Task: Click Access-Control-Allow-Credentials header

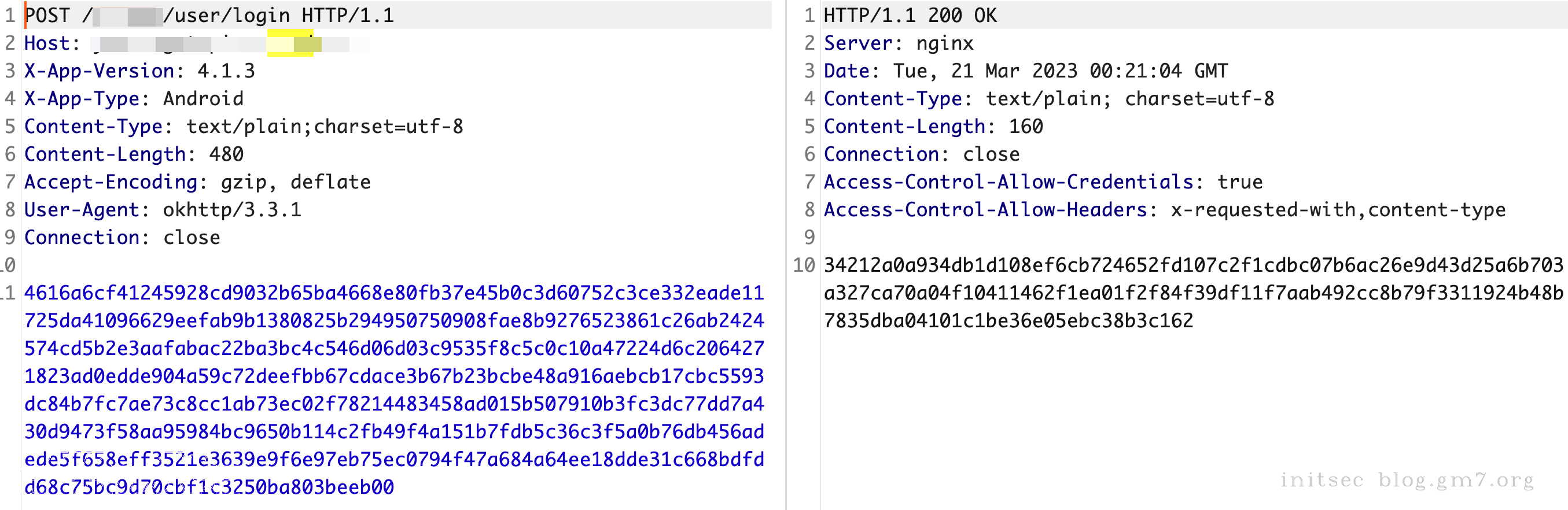Action: 1043,182
